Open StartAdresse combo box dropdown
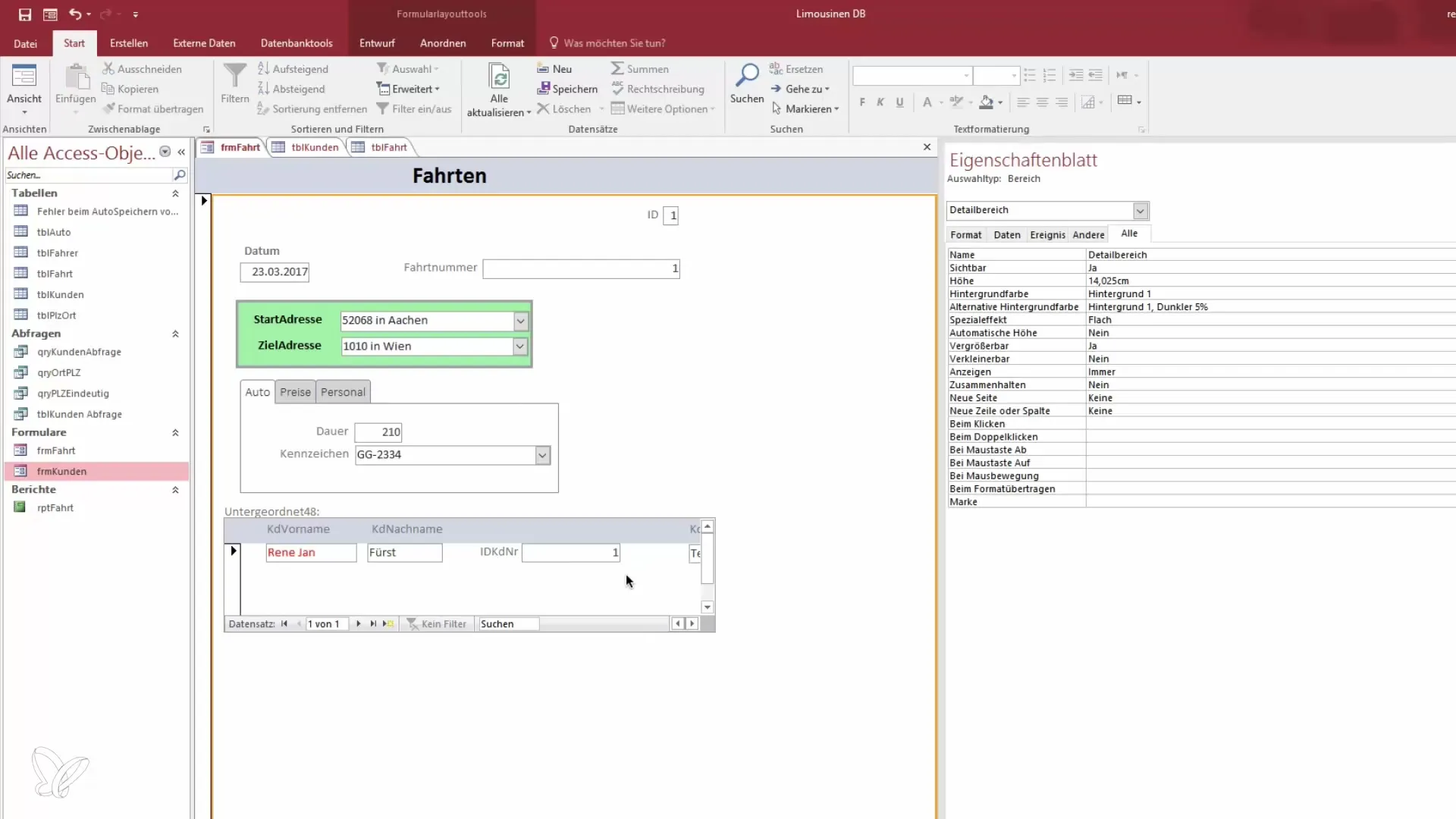This screenshot has width=1456, height=819. [520, 321]
